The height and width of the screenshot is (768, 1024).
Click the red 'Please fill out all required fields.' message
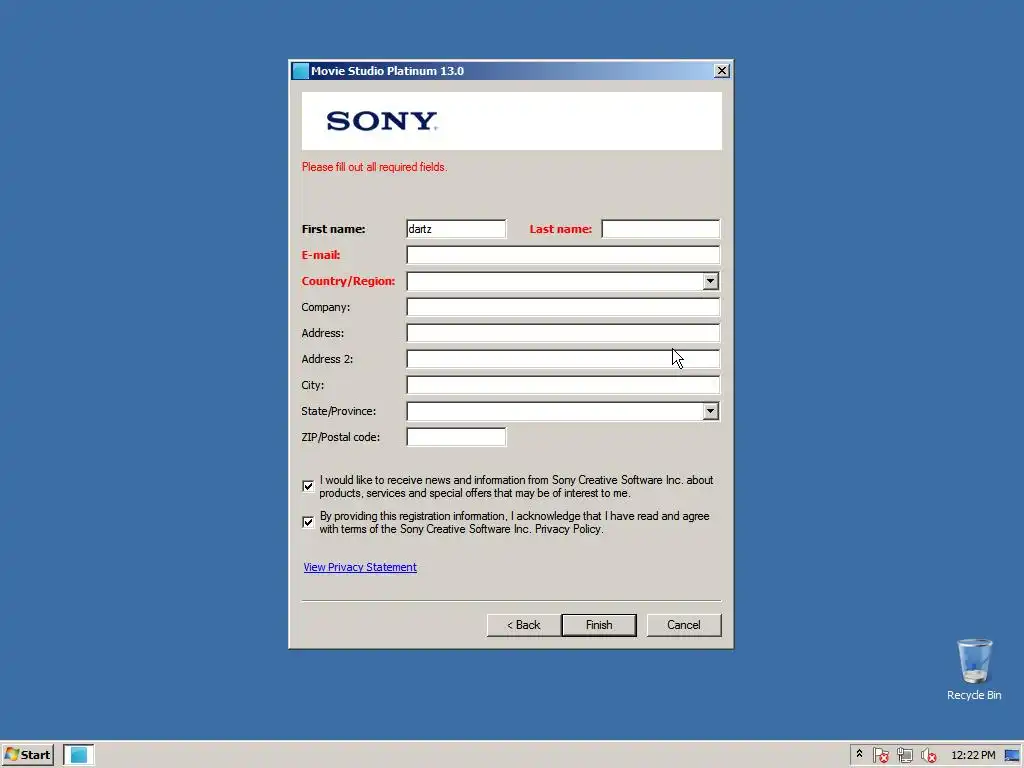(x=374, y=167)
